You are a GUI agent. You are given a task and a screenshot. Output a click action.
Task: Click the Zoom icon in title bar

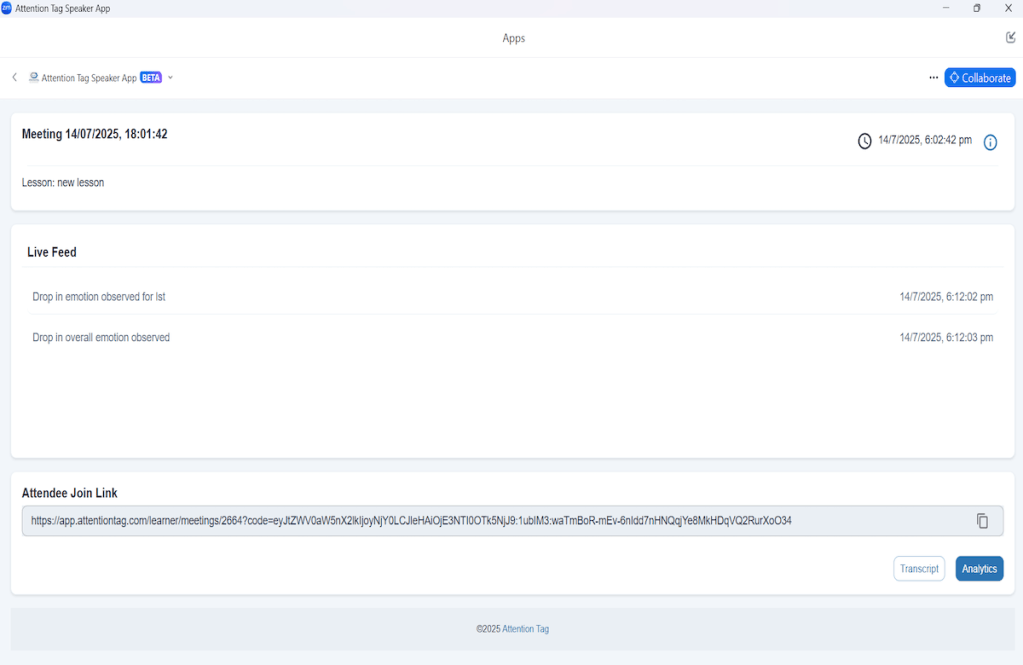point(6,8)
